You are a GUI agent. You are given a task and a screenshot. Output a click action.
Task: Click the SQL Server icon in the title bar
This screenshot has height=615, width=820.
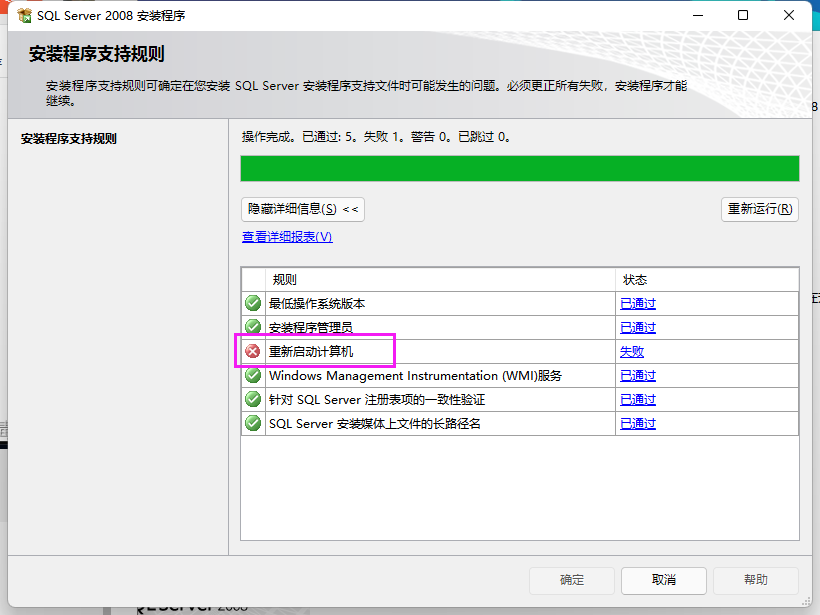click(x=23, y=15)
